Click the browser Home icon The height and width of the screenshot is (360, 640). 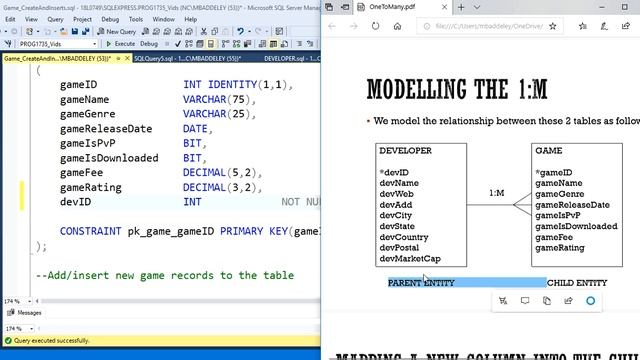[x=397, y=26]
